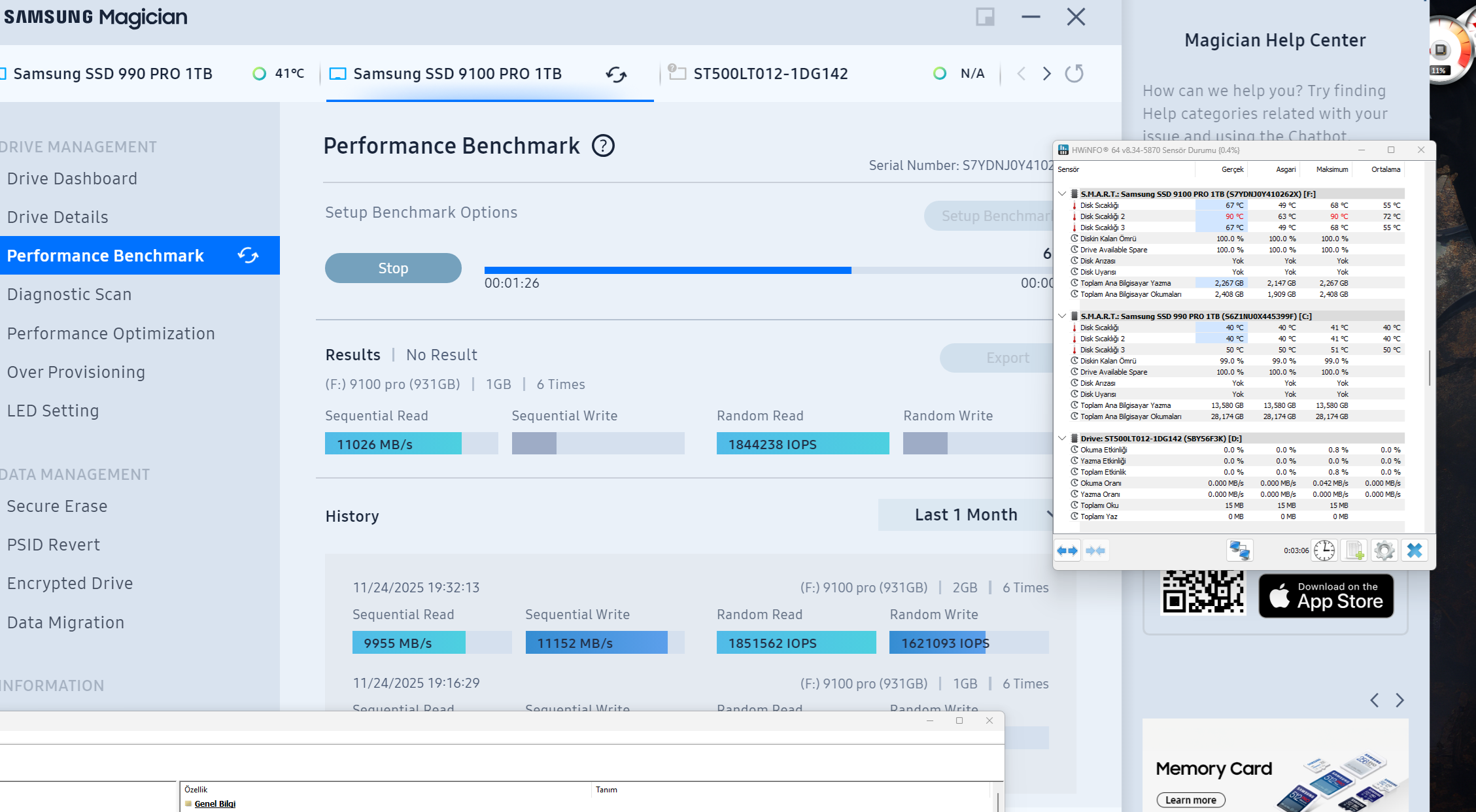This screenshot has width=1476, height=812.
Task: Open HWiNFO remote network monitors button
Action: (1239, 550)
